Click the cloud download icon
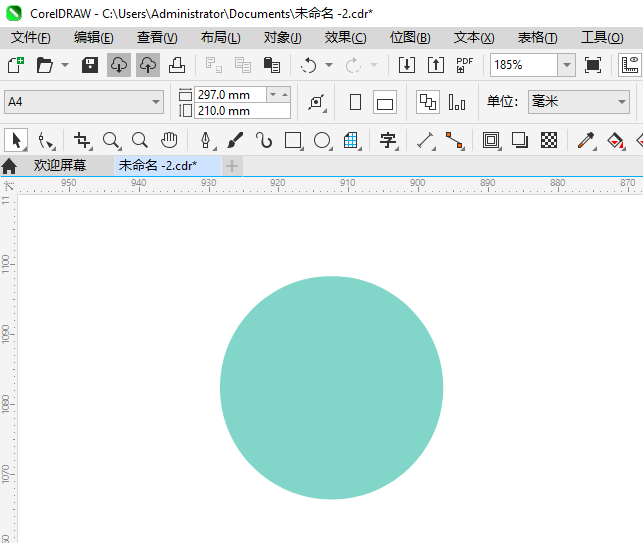The height and width of the screenshot is (543, 643). [x=119, y=65]
